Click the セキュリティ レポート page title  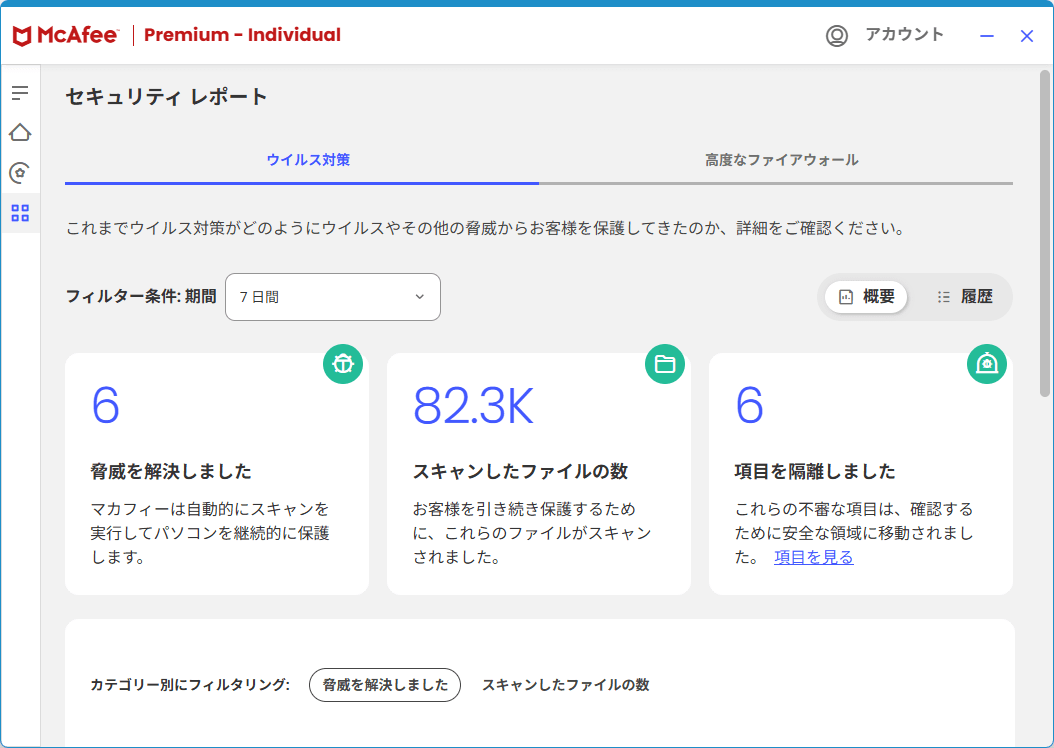click(166, 97)
